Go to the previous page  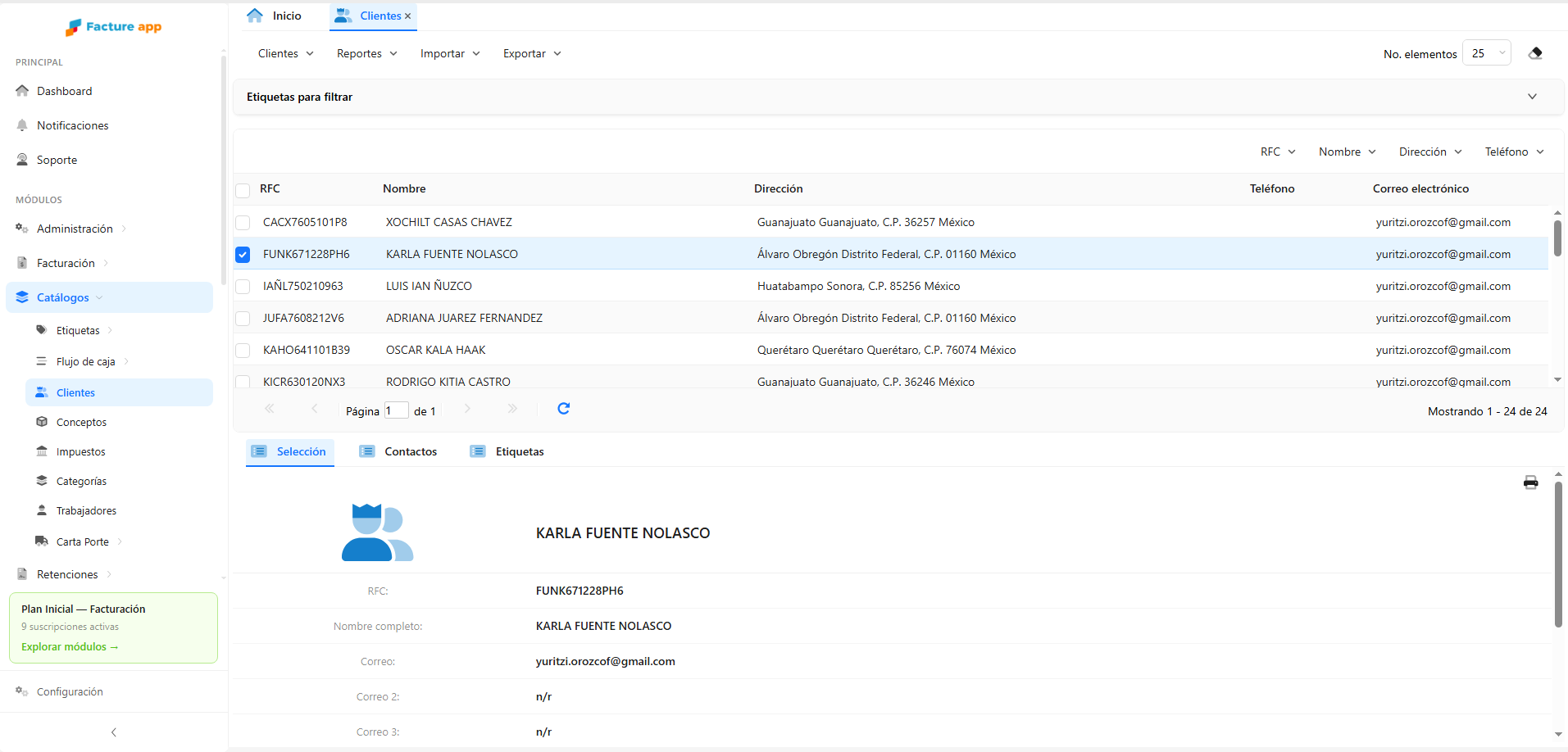coord(315,408)
